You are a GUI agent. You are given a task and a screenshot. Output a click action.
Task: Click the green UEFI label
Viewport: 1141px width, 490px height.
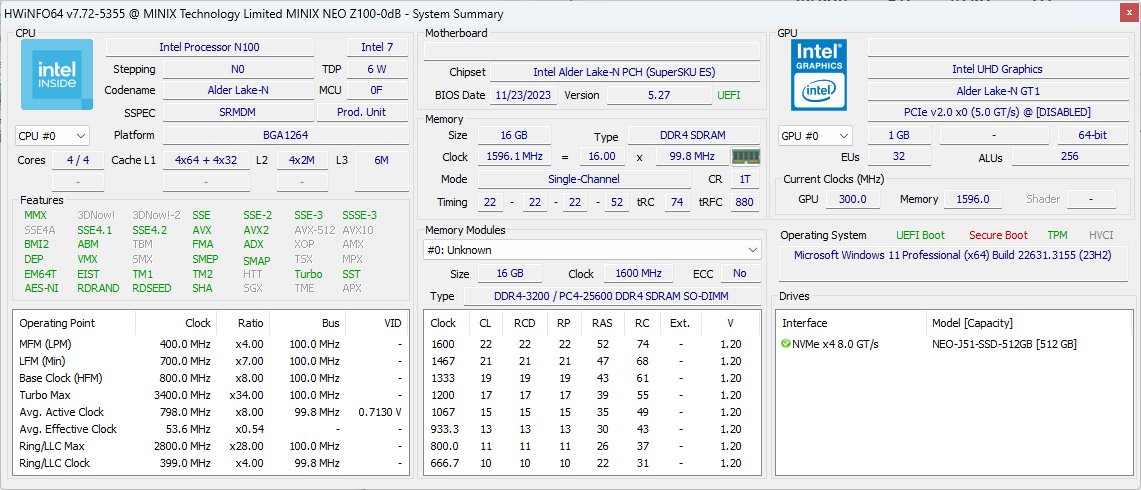(x=728, y=95)
